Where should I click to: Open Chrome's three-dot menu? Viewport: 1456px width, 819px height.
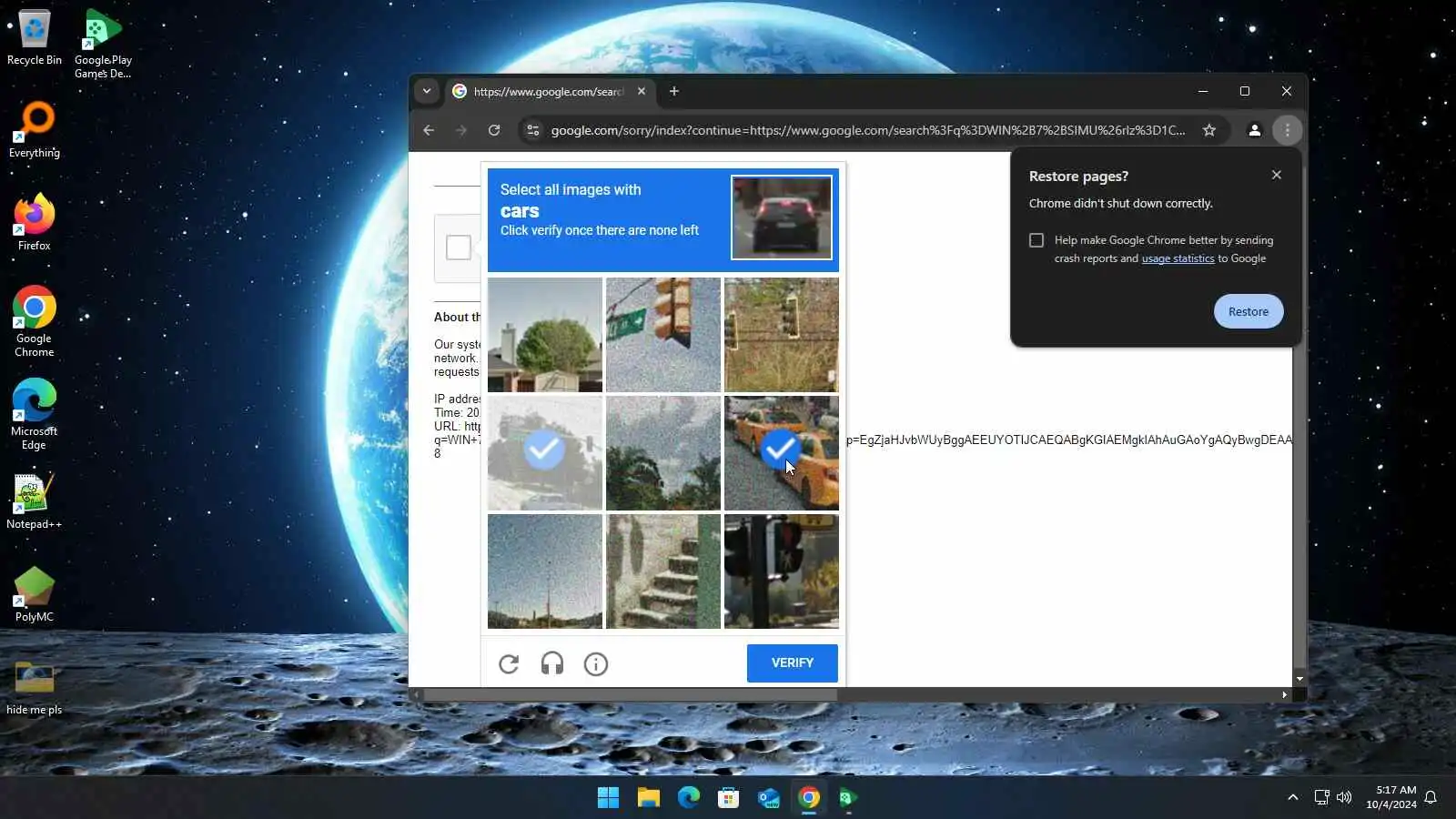point(1288,130)
